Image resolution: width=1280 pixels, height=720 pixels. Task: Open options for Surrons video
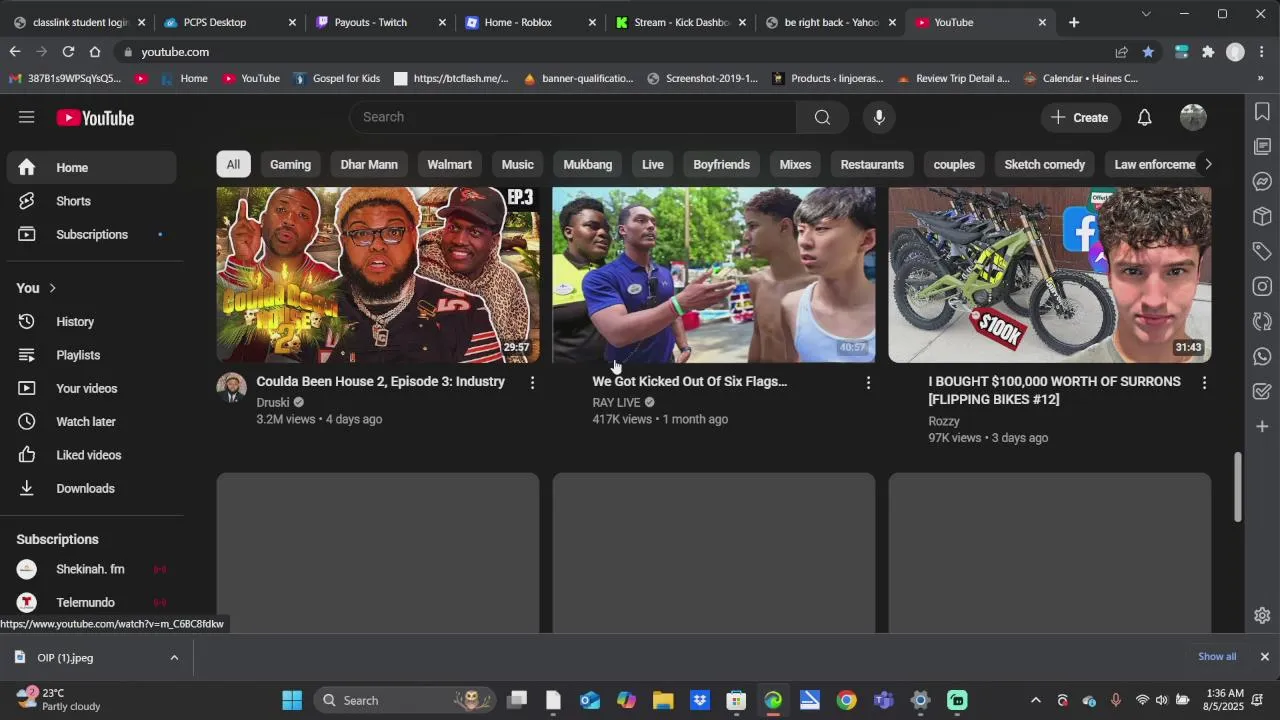tap(1204, 383)
